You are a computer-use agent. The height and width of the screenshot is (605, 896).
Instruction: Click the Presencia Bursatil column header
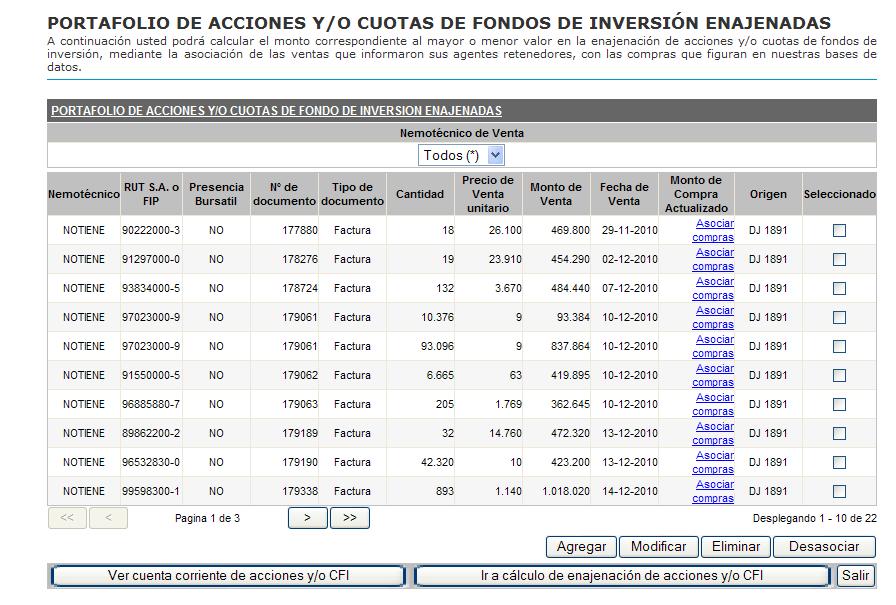pyautogui.click(x=216, y=194)
